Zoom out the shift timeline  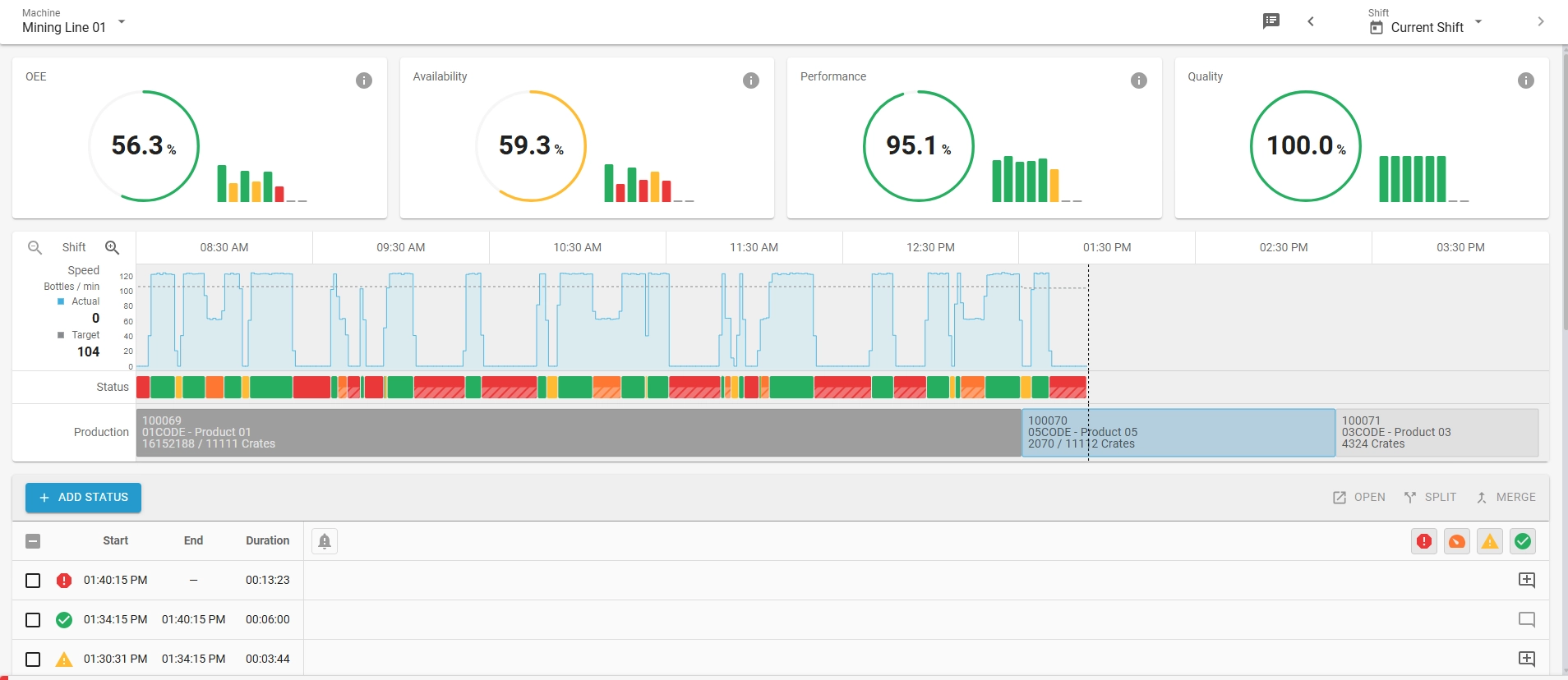35,247
